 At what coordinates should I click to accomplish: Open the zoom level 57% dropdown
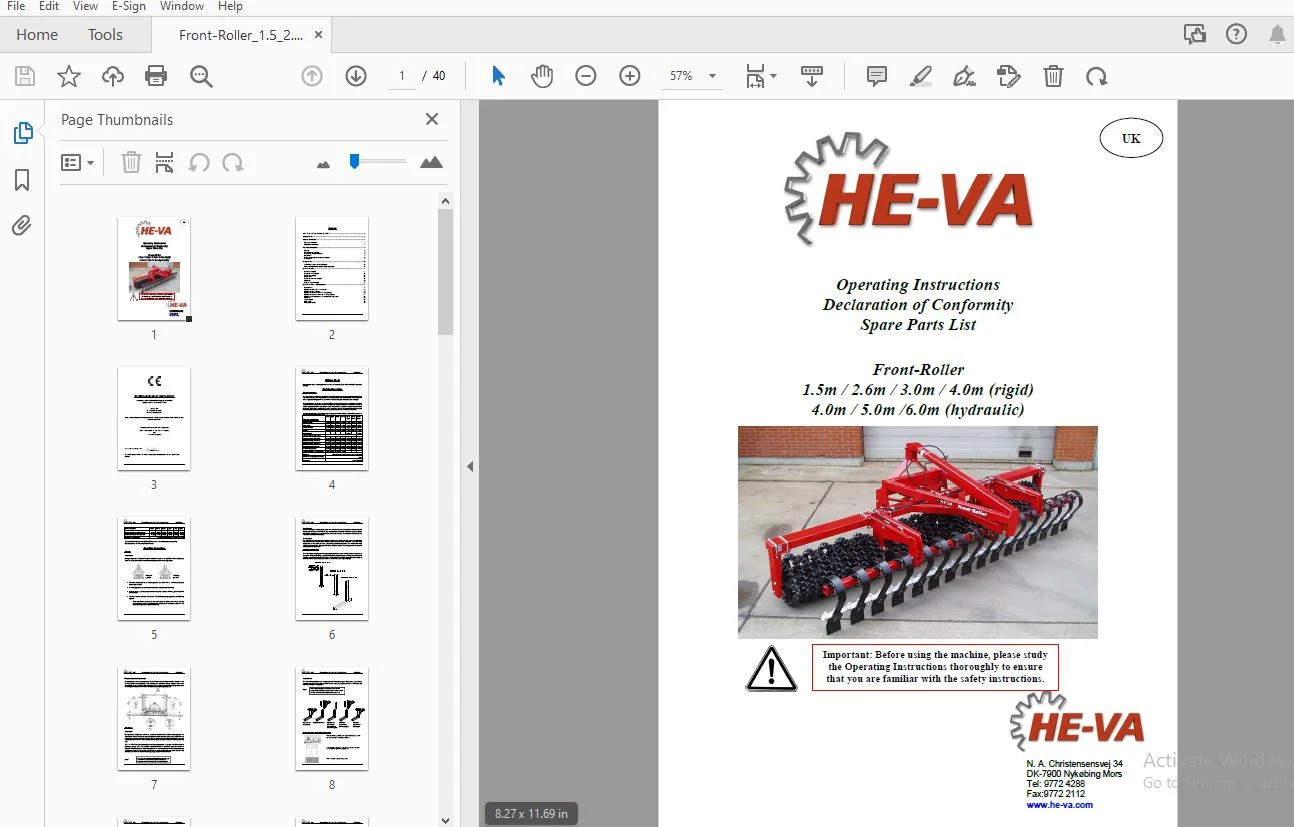[x=693, y=76]
